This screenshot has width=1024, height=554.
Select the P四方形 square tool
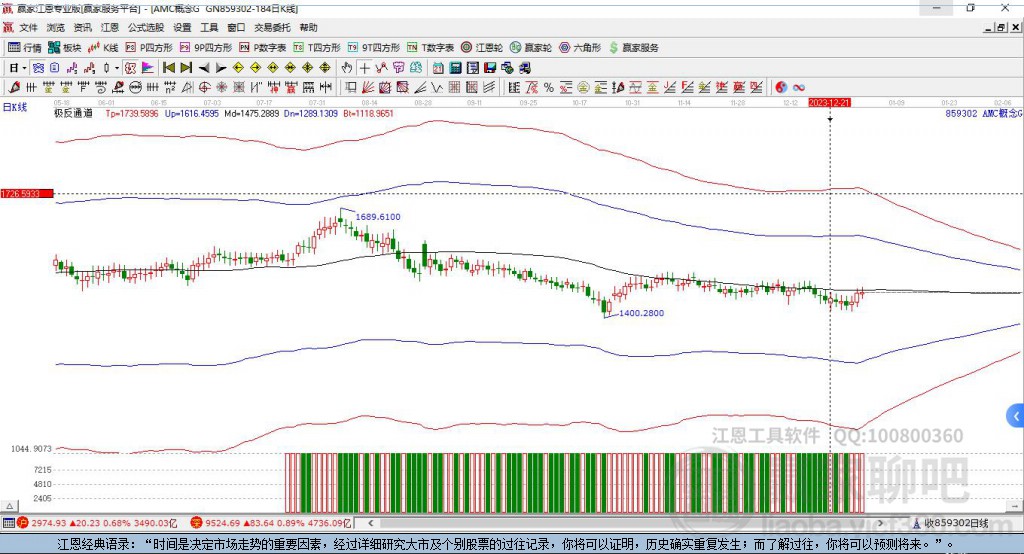click(x=149, y=48)
